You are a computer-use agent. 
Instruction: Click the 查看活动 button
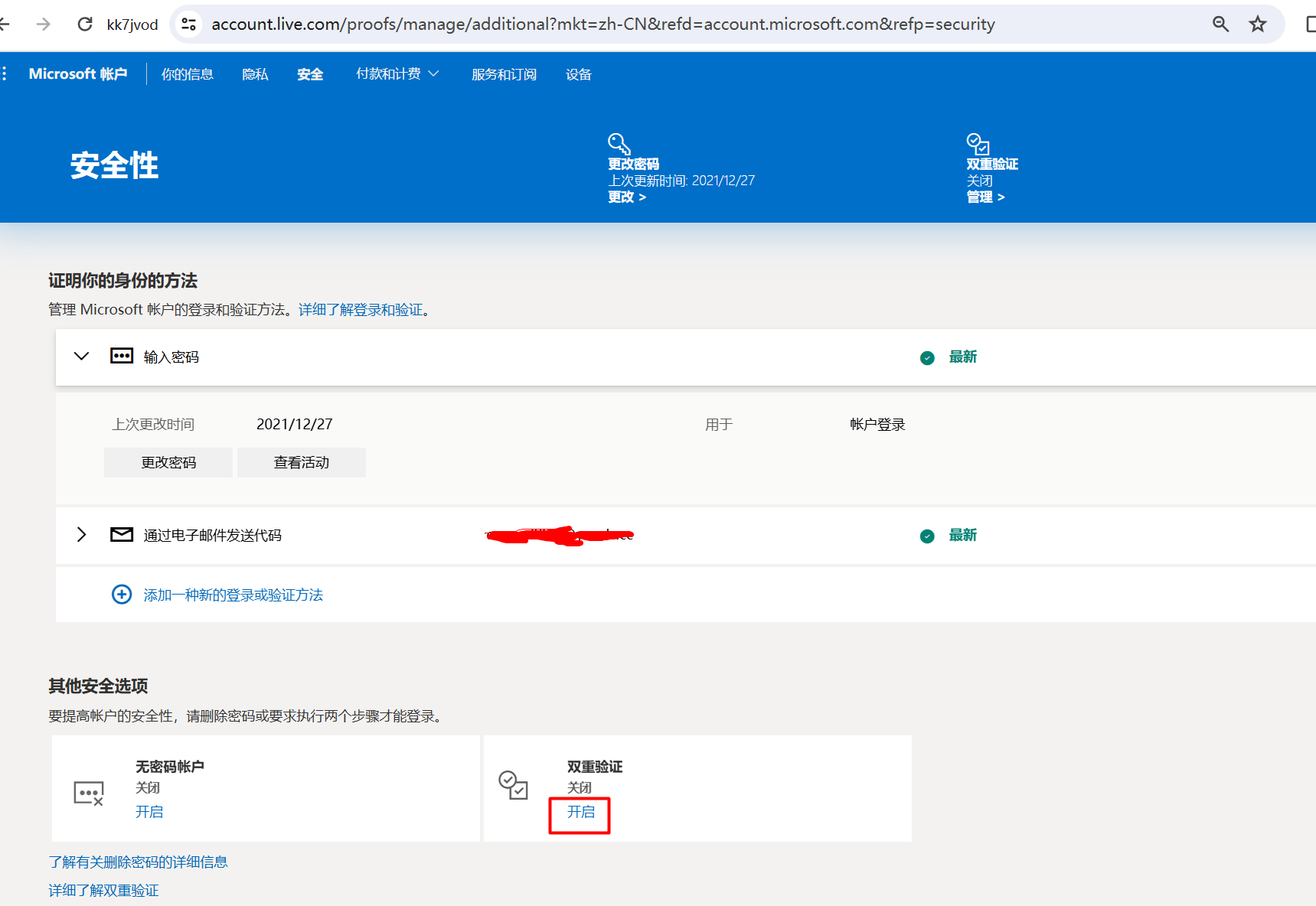tap(302, 463)
